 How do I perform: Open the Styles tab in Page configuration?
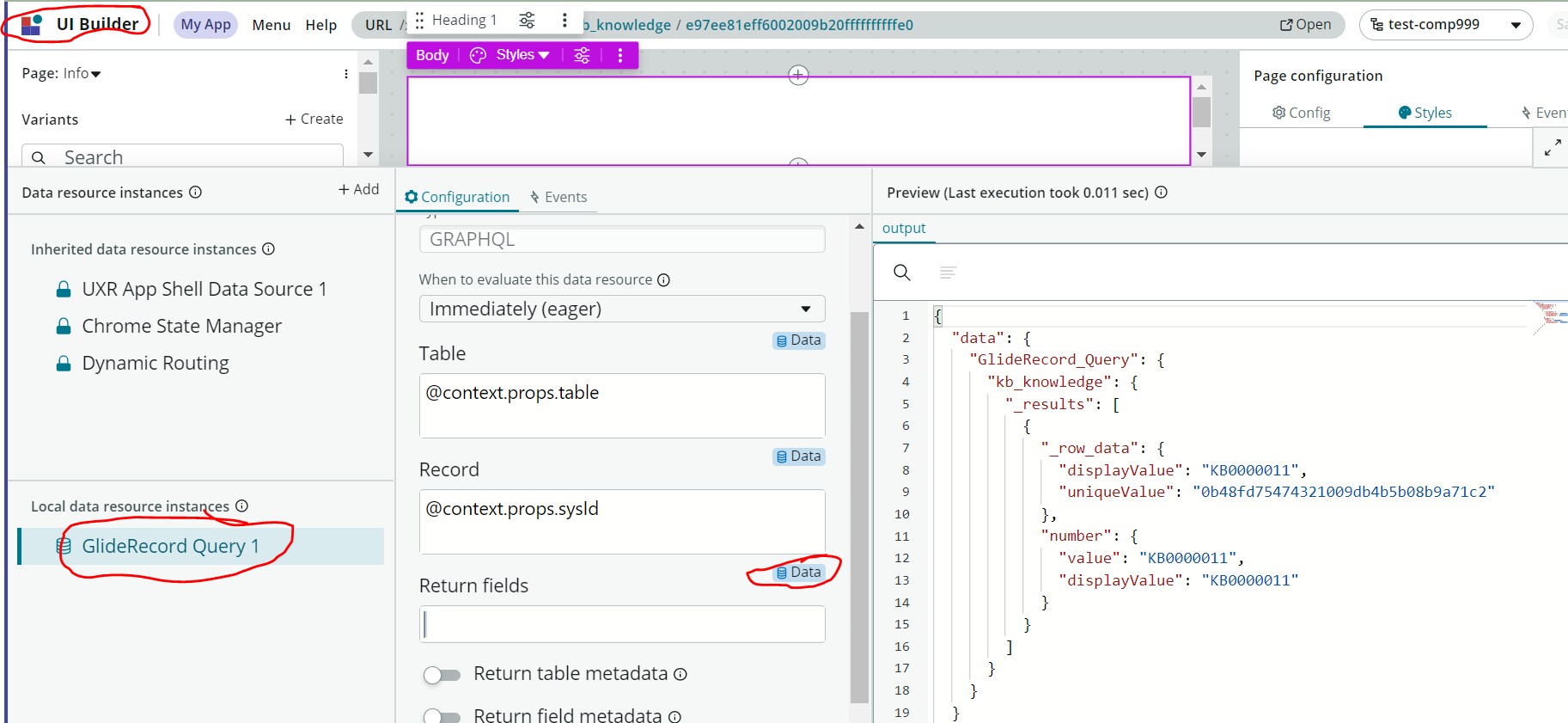click(1425, 113)
